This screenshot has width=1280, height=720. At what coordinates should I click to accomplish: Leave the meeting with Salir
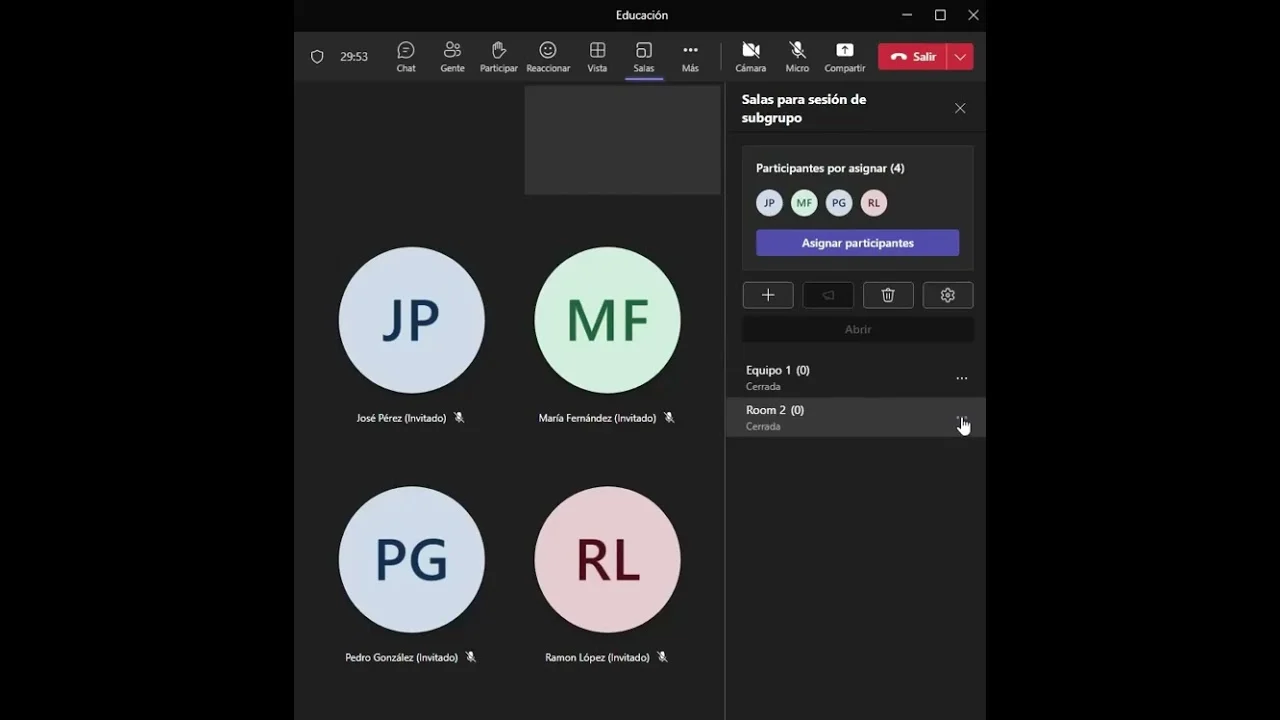(913, 57)
